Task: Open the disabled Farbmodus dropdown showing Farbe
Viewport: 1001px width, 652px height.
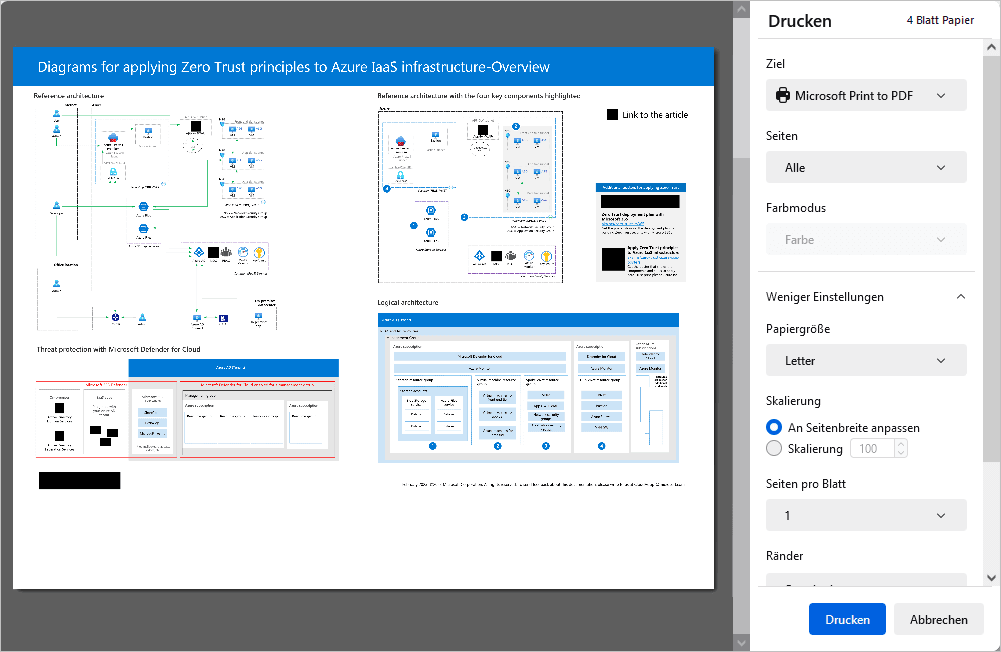Action: (866, 239)
